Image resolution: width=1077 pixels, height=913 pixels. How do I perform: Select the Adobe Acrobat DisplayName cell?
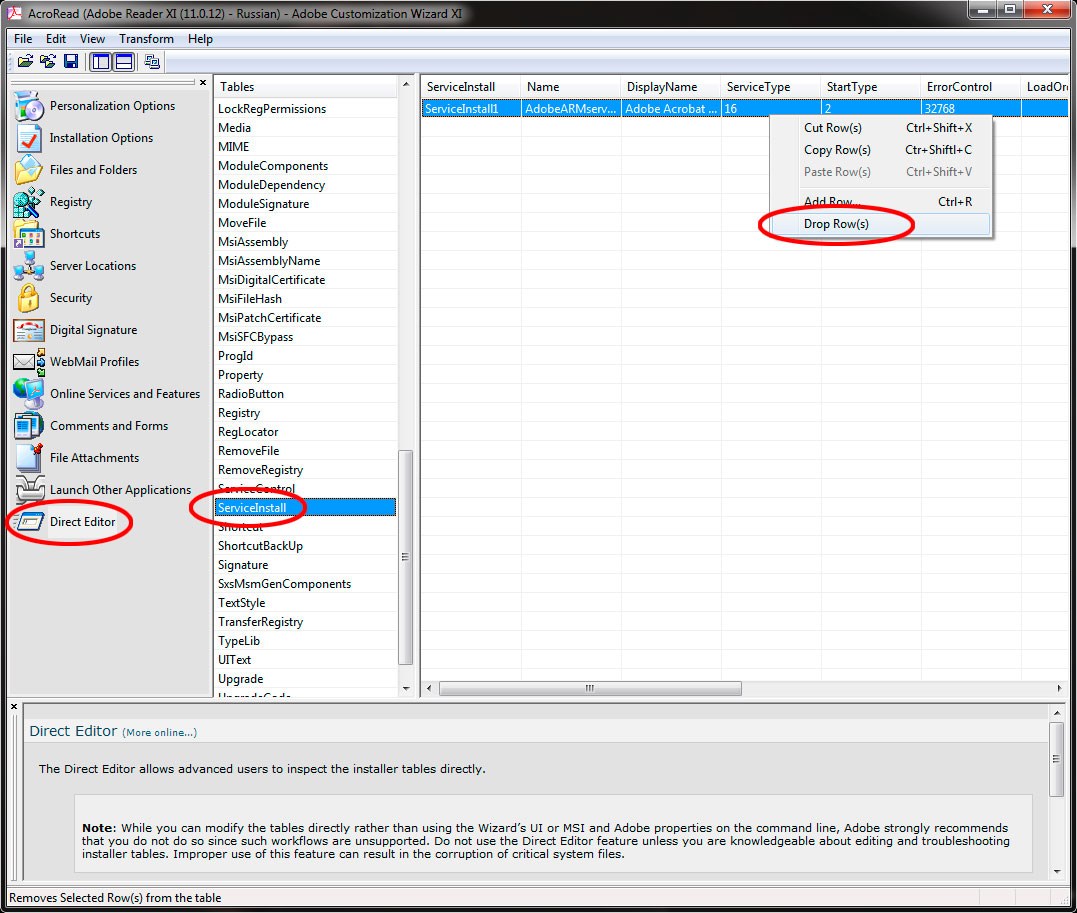point(671,109)
